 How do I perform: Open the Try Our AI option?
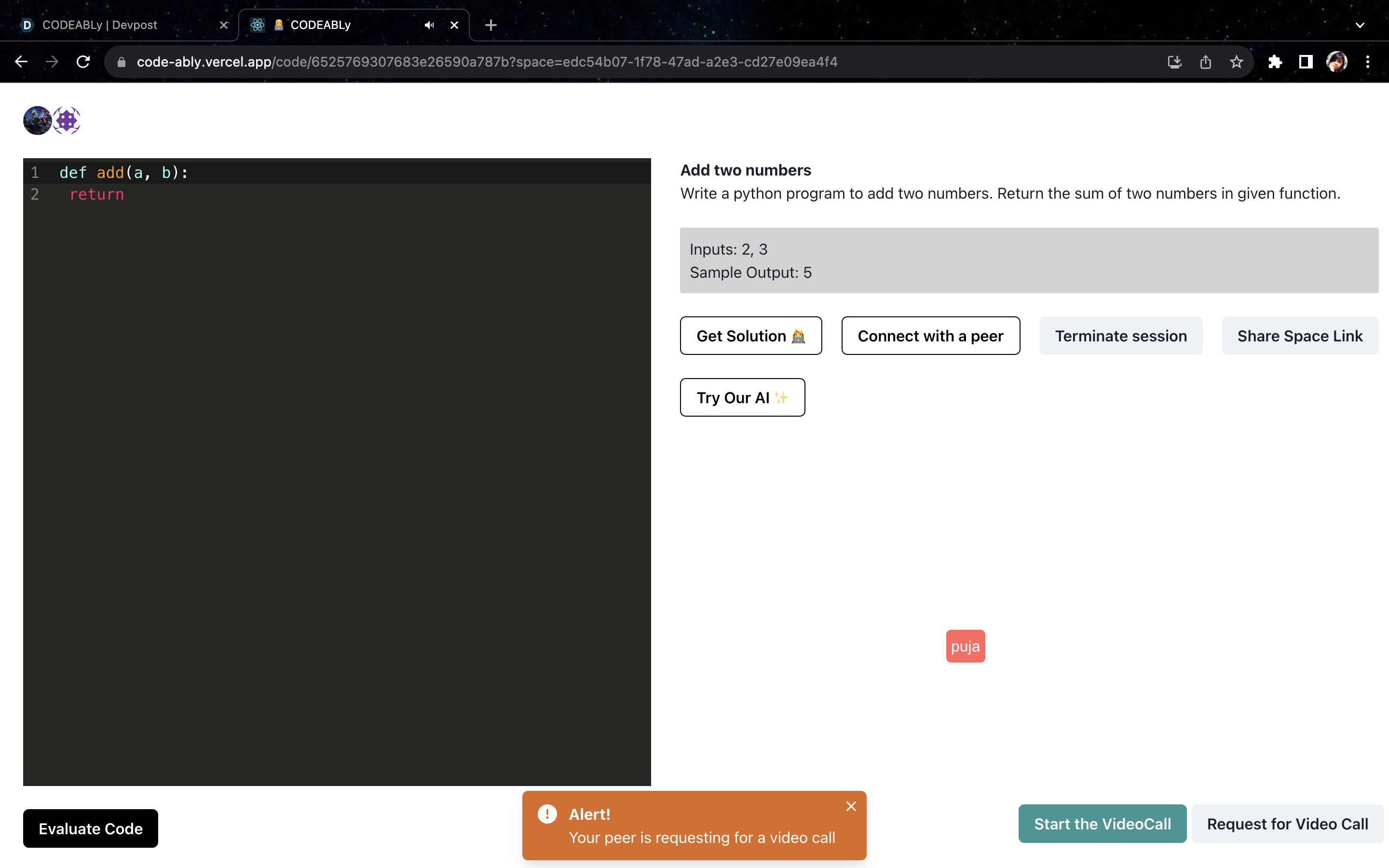742,397
